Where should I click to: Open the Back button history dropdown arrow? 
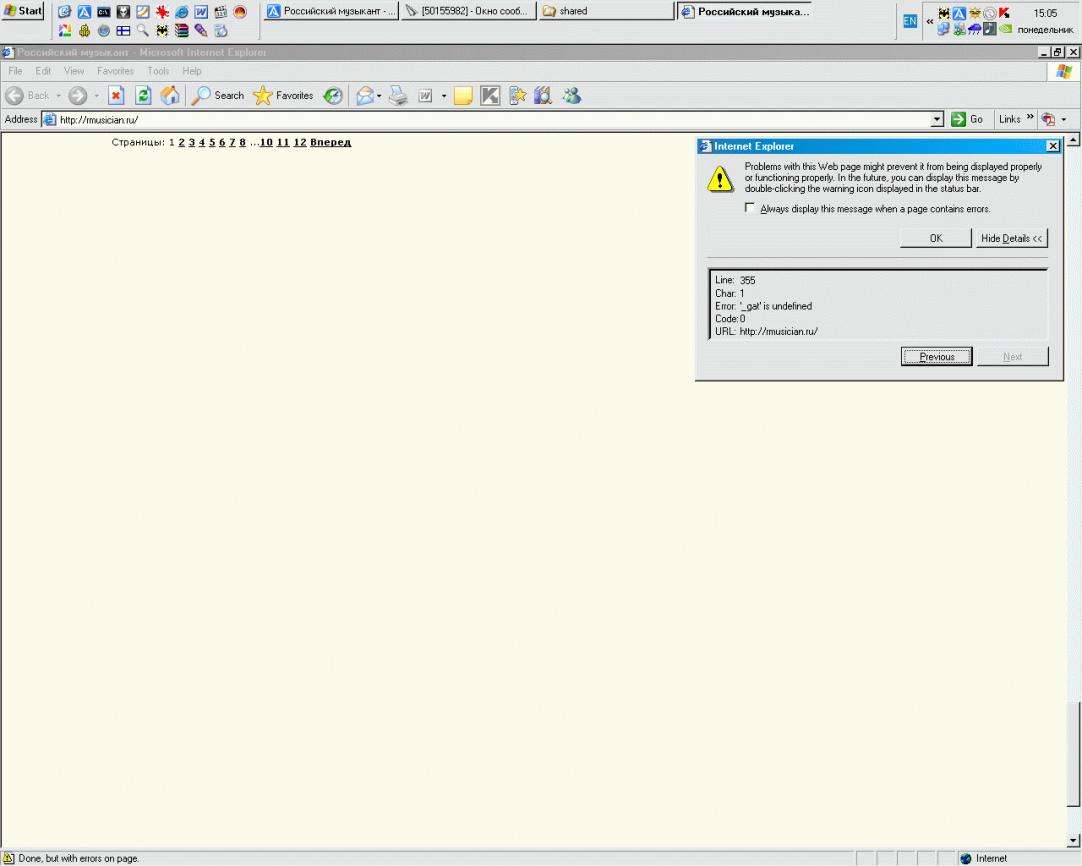57,96
